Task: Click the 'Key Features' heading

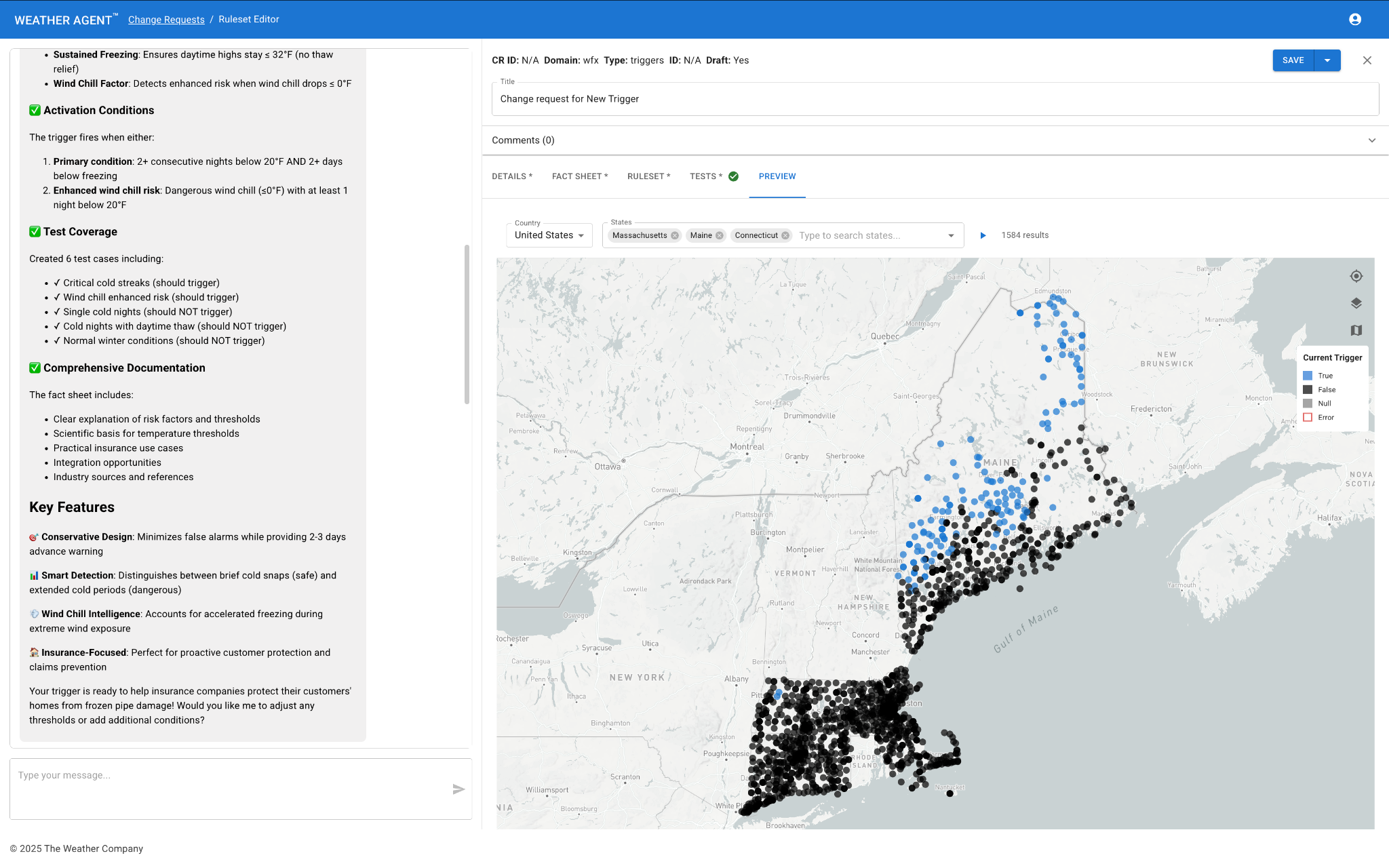Action: (x=72, y=507)
